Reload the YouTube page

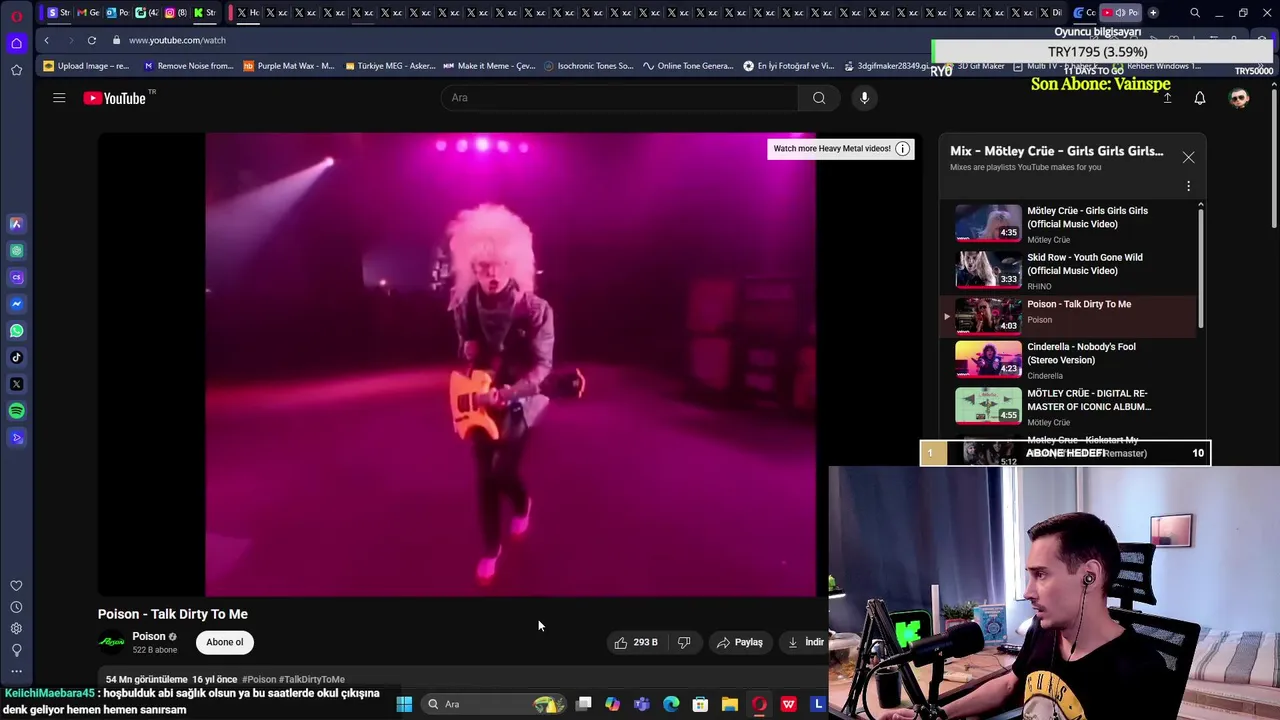click(91, 40)
